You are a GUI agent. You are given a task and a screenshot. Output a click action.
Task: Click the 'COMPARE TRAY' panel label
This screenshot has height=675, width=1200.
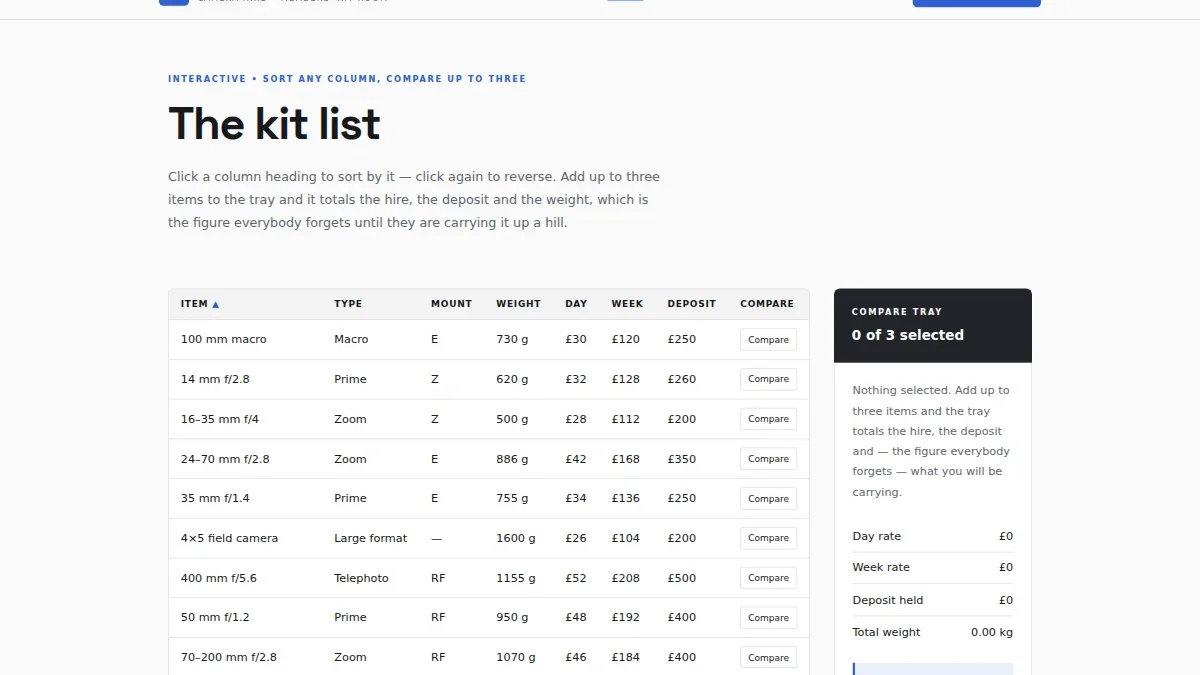[x=897, y=312]
